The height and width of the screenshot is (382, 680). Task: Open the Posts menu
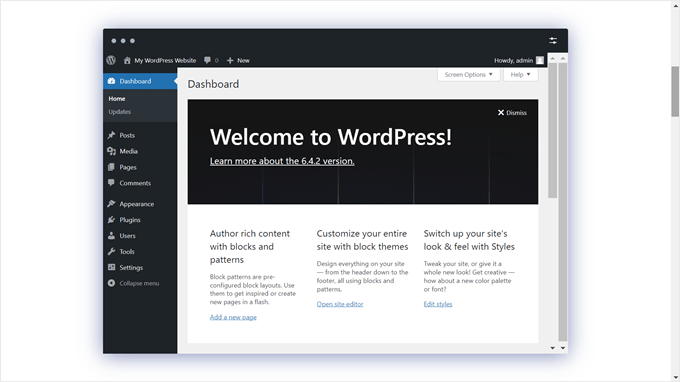coord(140,135)
